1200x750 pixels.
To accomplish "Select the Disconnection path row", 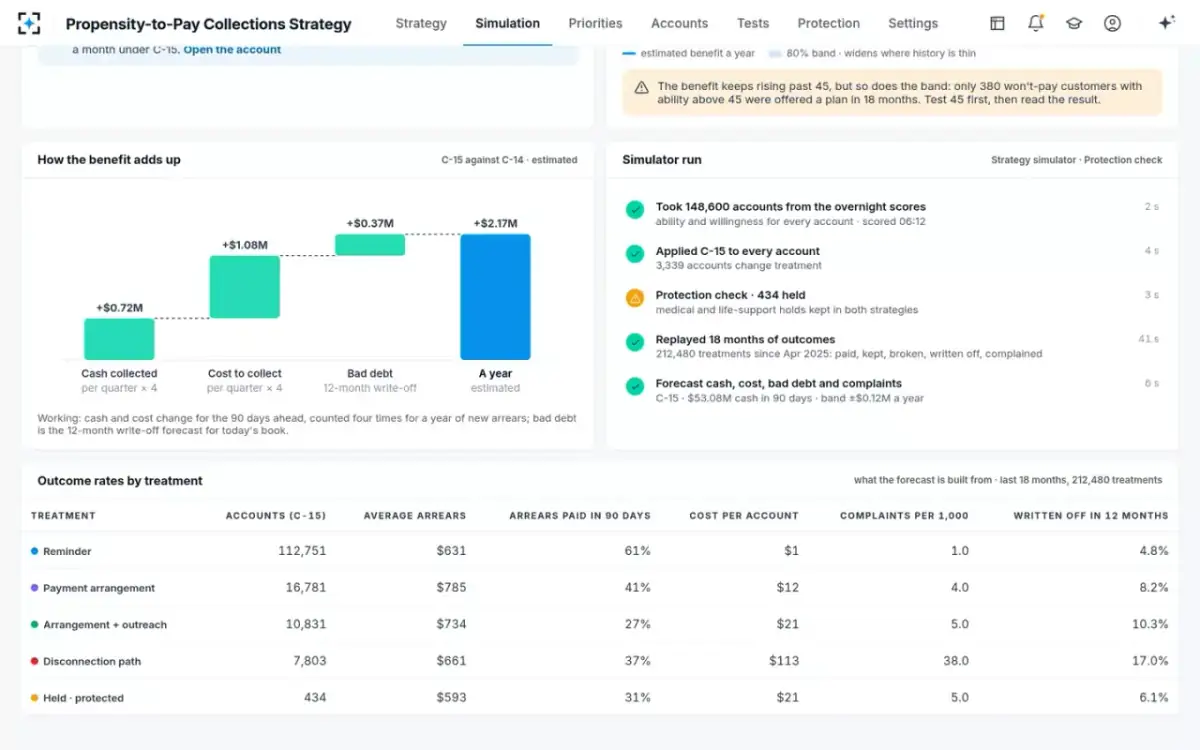I will pyautogui.click(x=600, y=661).
